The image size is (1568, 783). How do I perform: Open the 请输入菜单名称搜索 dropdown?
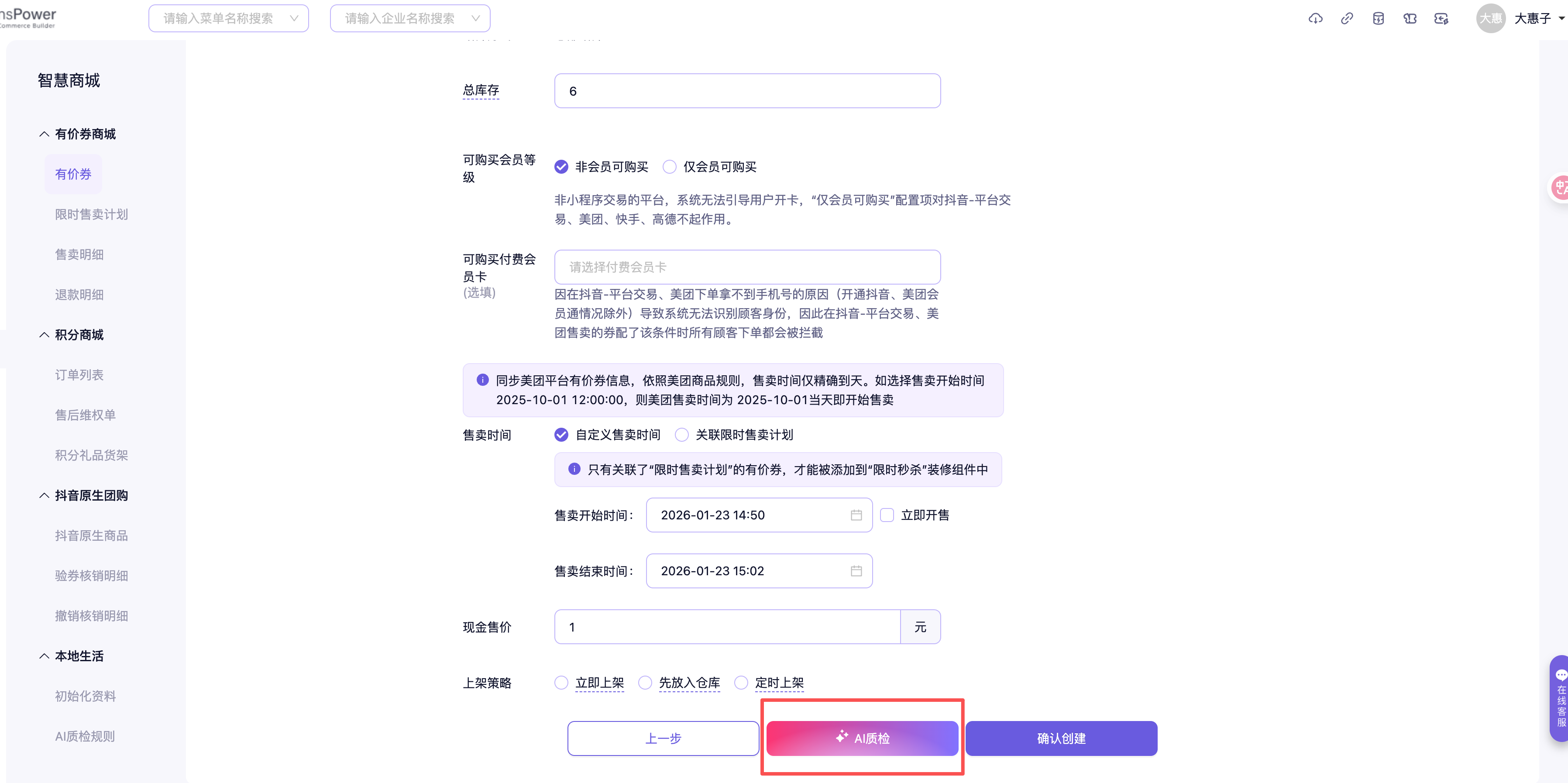pos(228,19)
